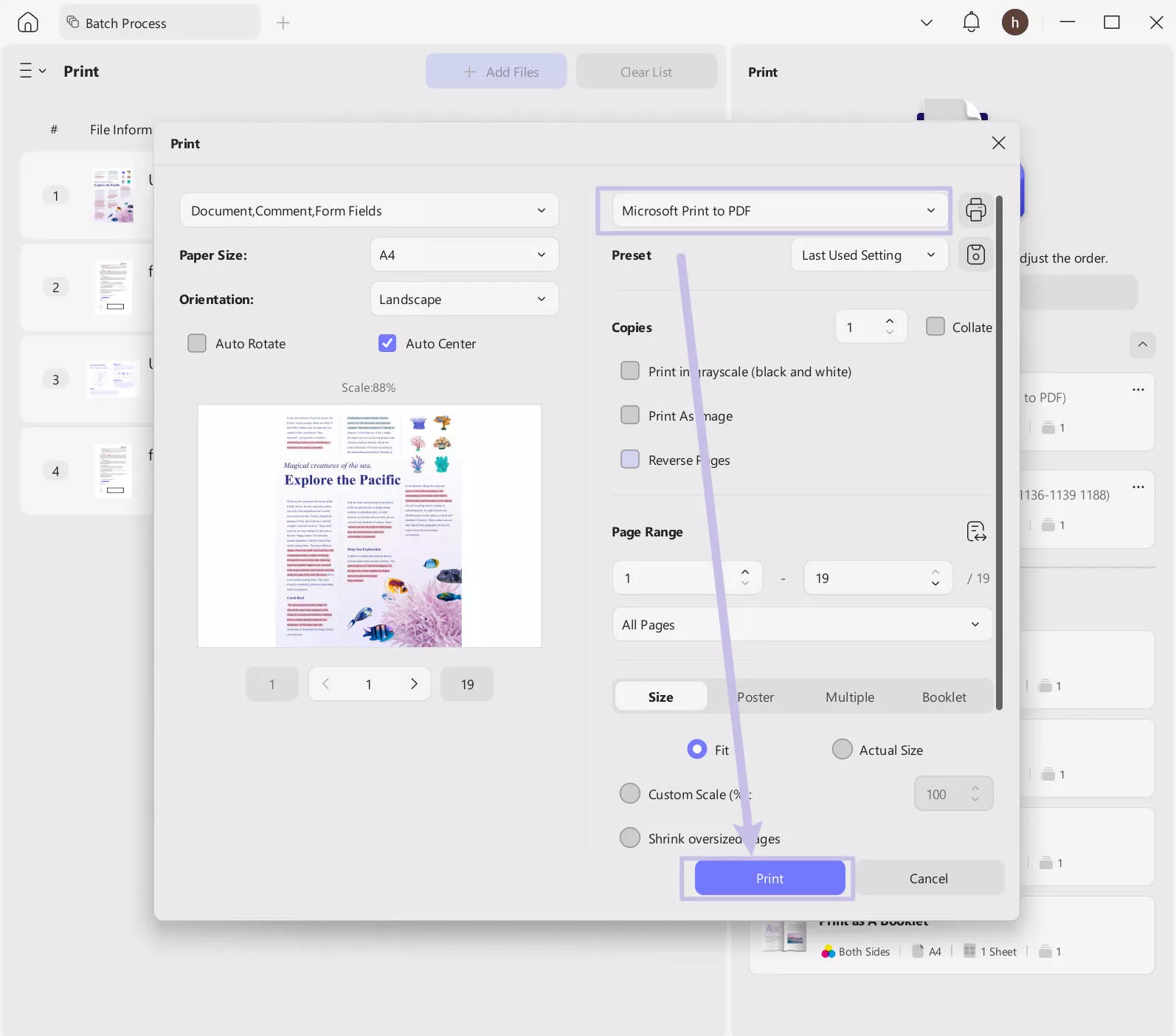Select the Batch Process tab
The height and width of the screenshot is (1036, 1176).
point(159,23)
